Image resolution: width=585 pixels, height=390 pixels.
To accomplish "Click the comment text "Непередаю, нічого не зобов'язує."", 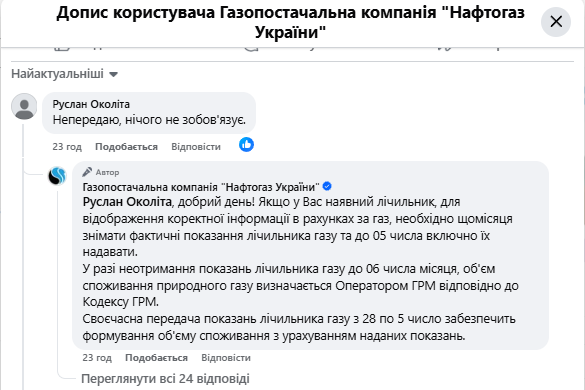I will click(149, 120).
